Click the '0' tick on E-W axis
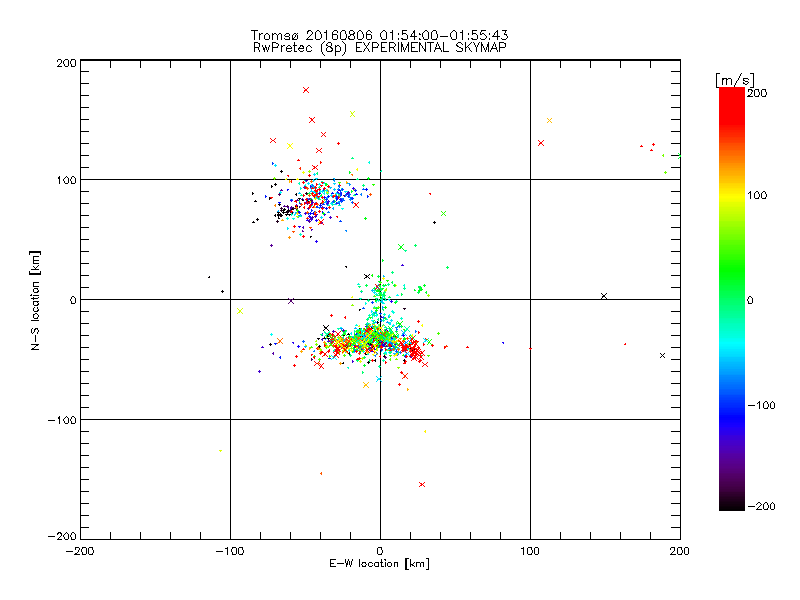The image size is (800, 600). [x=380, y=551]
